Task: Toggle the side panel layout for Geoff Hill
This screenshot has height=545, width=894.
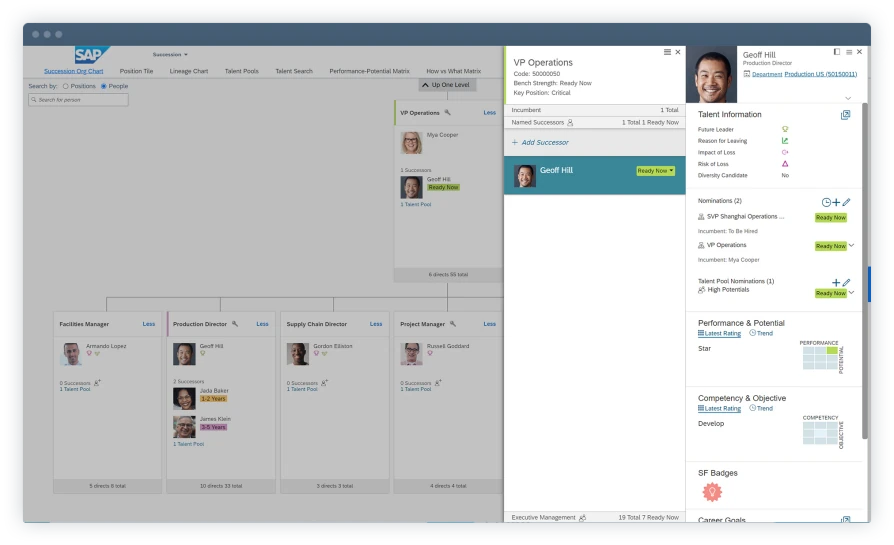Action: click(837, 52)
